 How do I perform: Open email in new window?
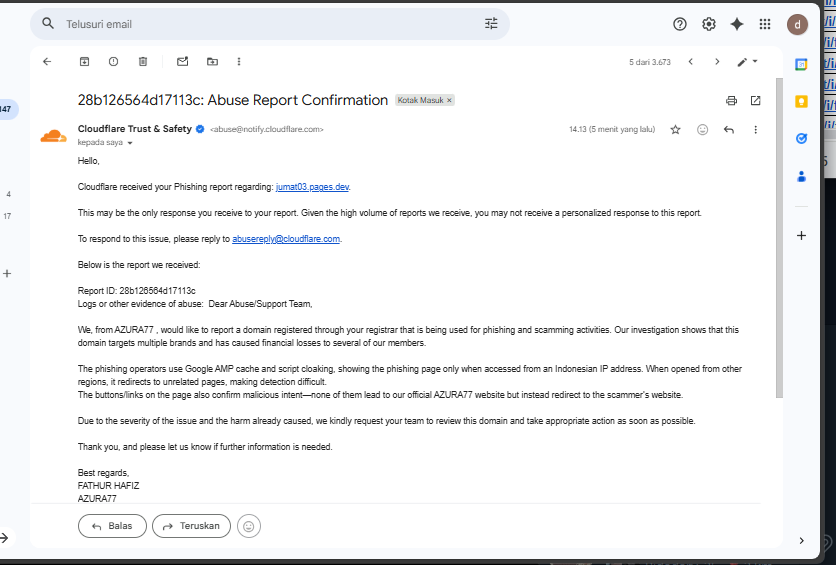coord(755,100)
